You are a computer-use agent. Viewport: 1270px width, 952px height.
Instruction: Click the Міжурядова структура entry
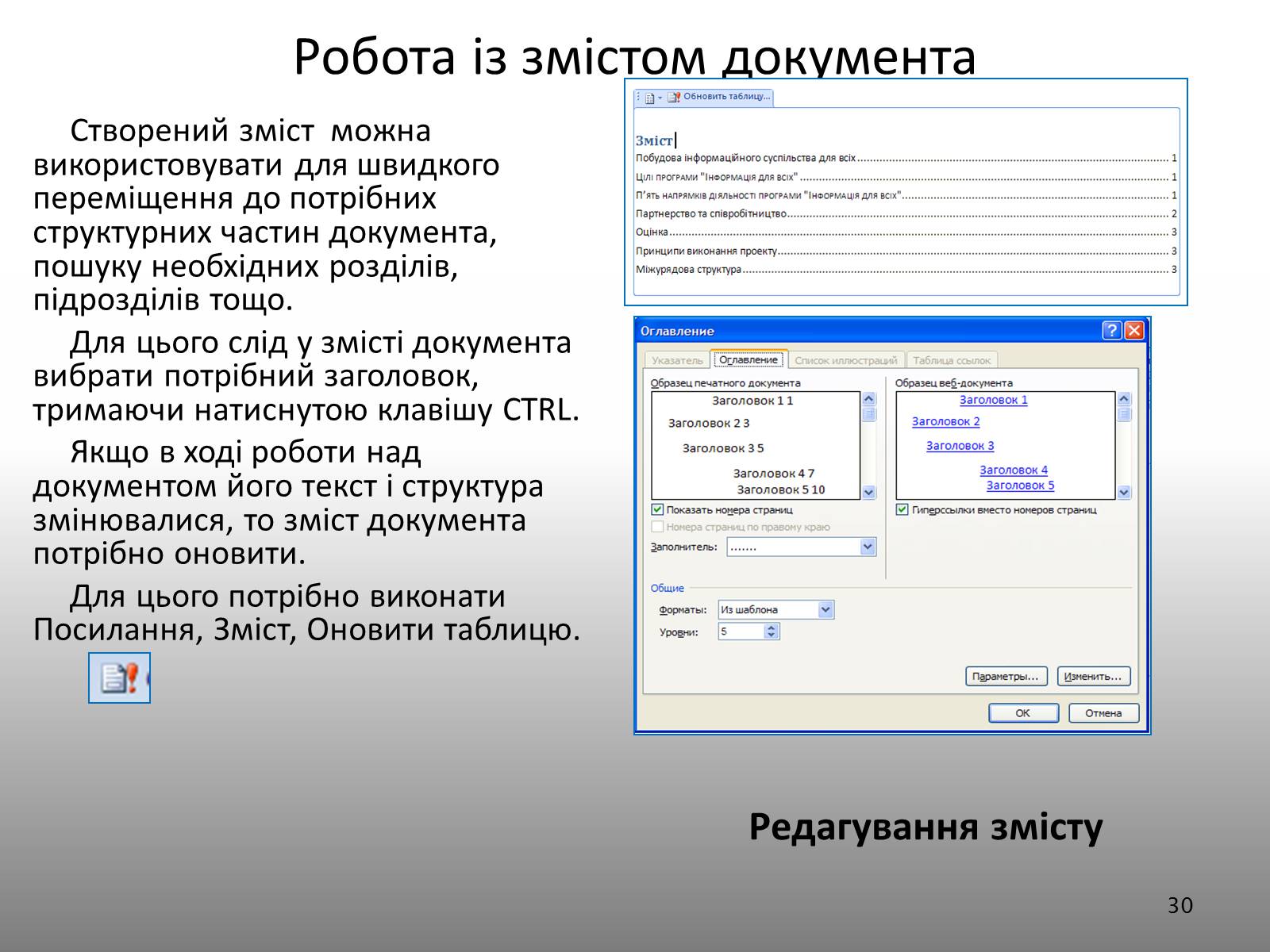pyautogui.click(x=906, y=270)
